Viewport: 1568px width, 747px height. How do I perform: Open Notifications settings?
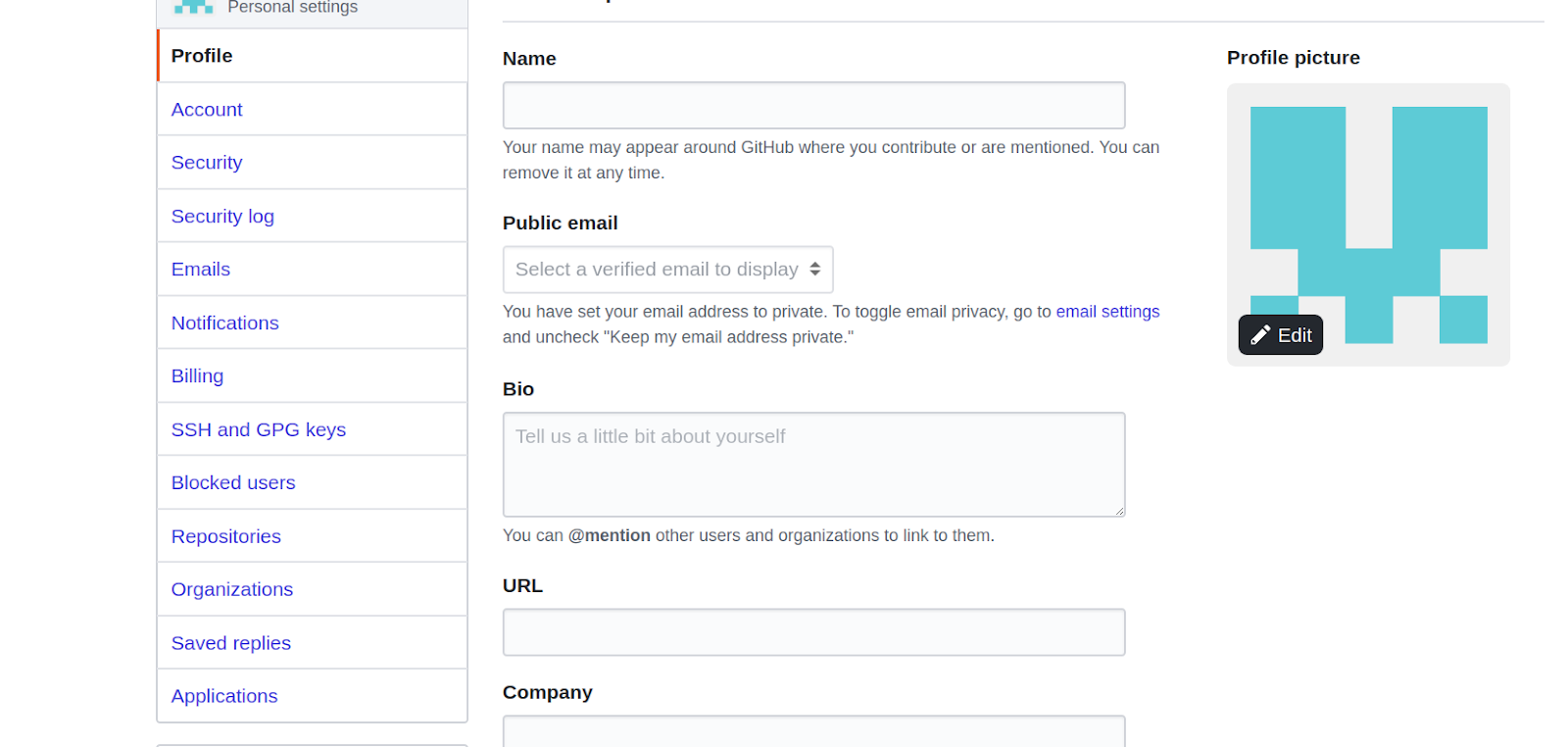coord(312,324)
